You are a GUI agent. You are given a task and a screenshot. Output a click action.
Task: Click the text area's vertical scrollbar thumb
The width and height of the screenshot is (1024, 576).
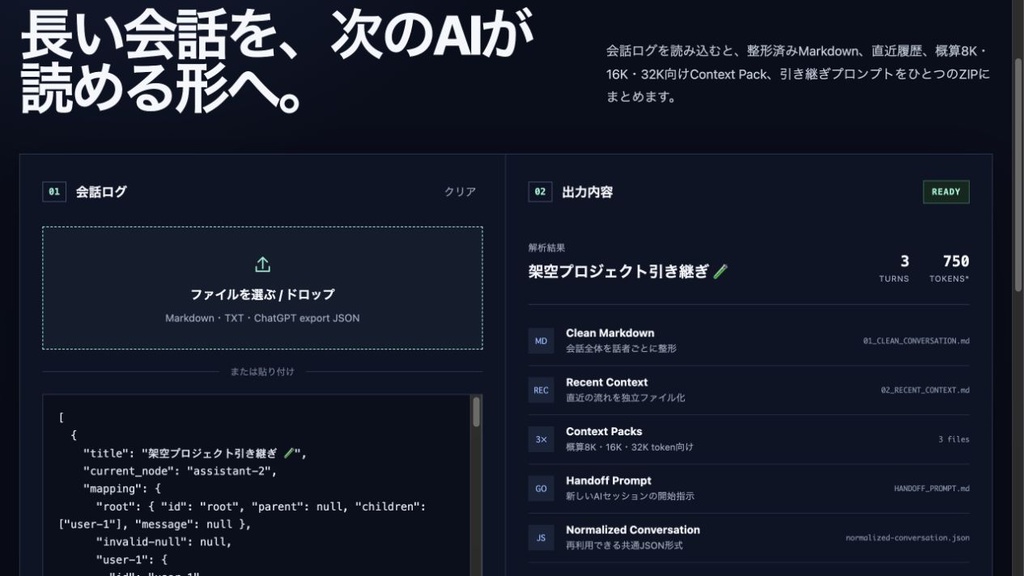(x=476, y=411)
